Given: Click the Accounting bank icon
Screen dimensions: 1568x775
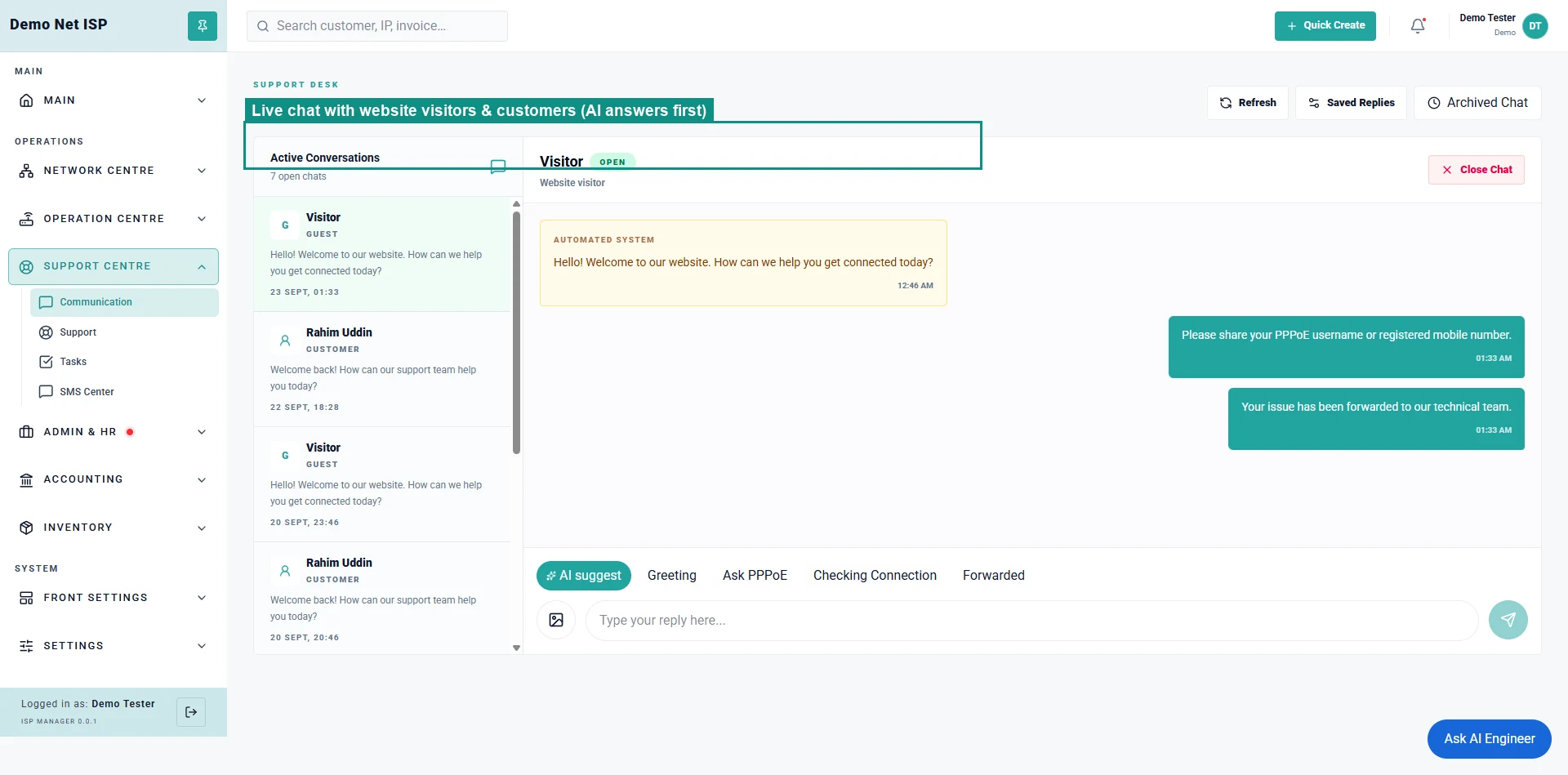Looking at the screenshot, I should [26, 479].
